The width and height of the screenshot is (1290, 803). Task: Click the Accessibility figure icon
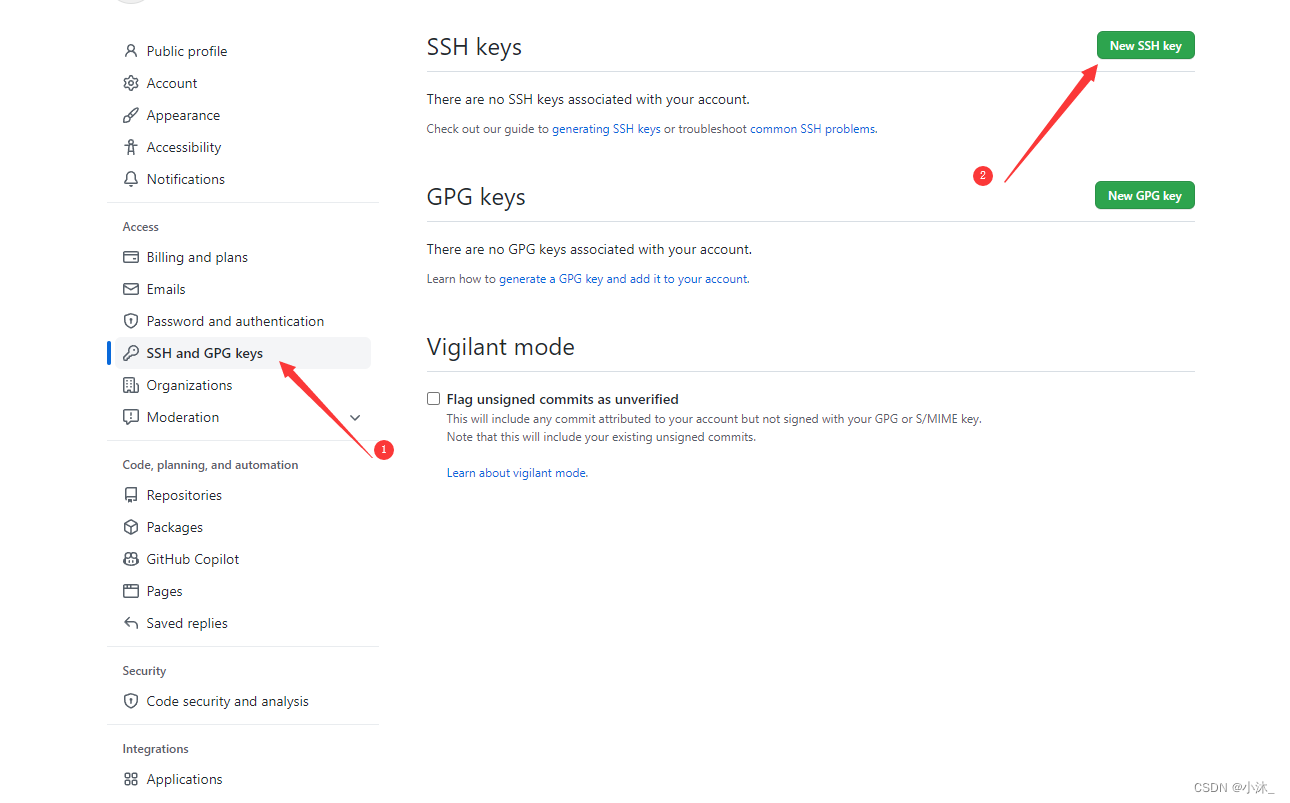(130, 147)
